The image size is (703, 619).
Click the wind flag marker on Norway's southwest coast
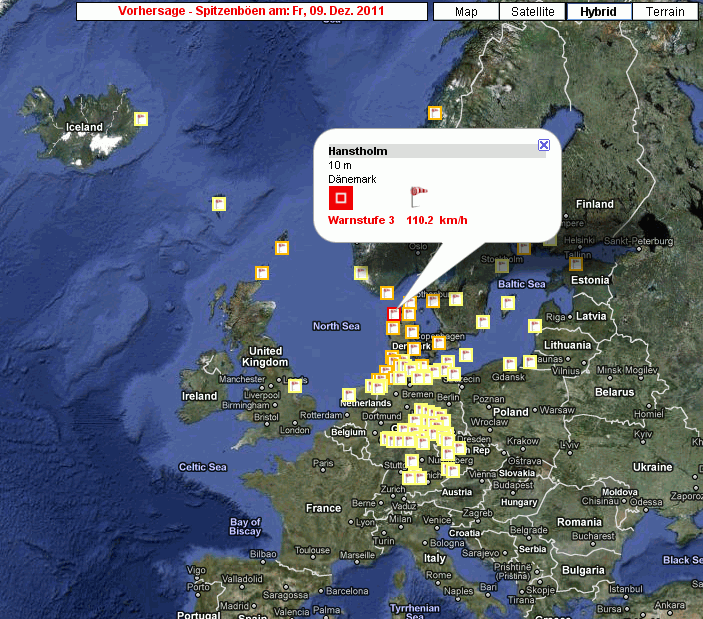click(361, 273)
